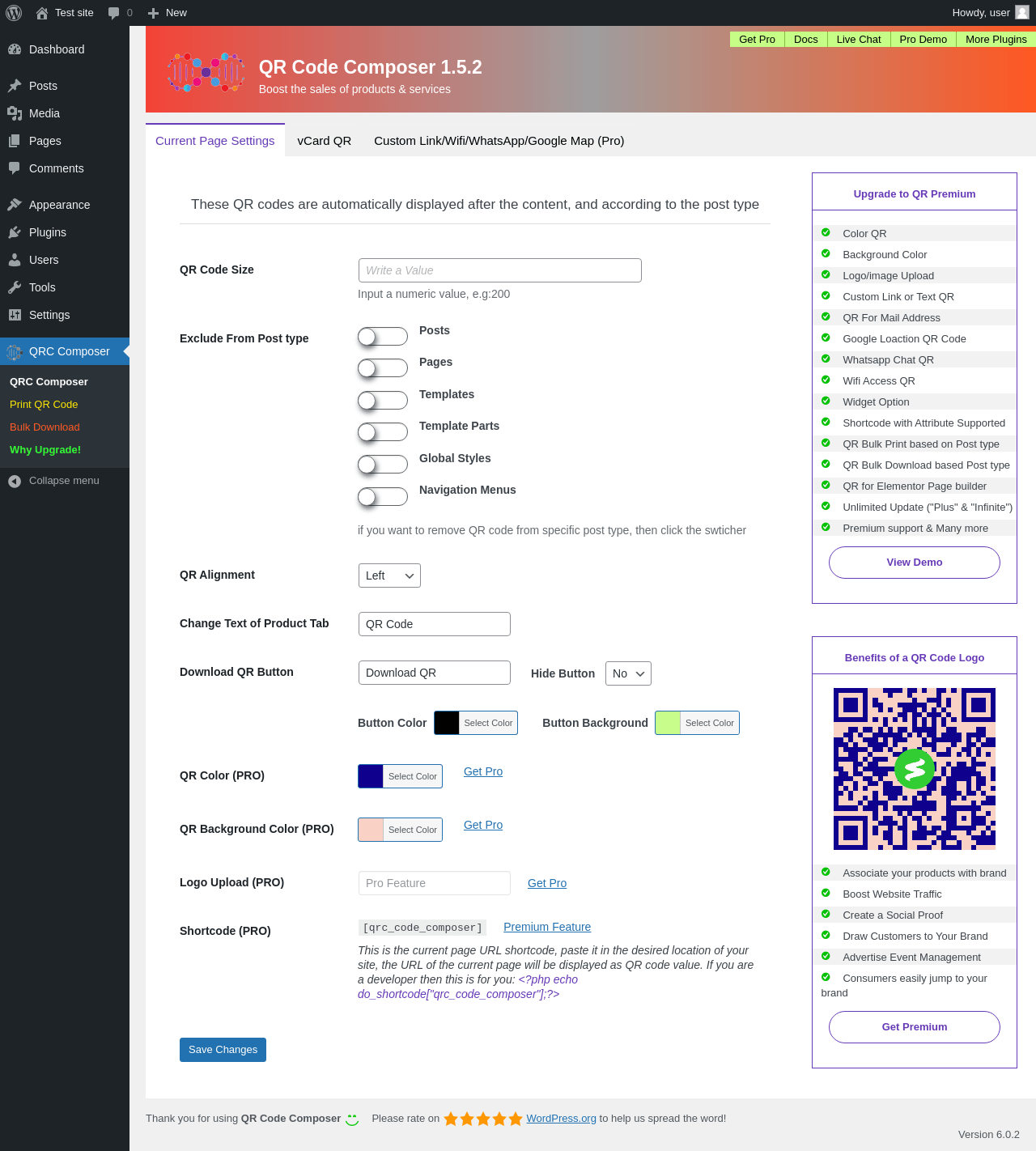Click the Appearance brush icon
Image resolution: width=1036 pixels, height=1151 pixels.
[15, 205]
